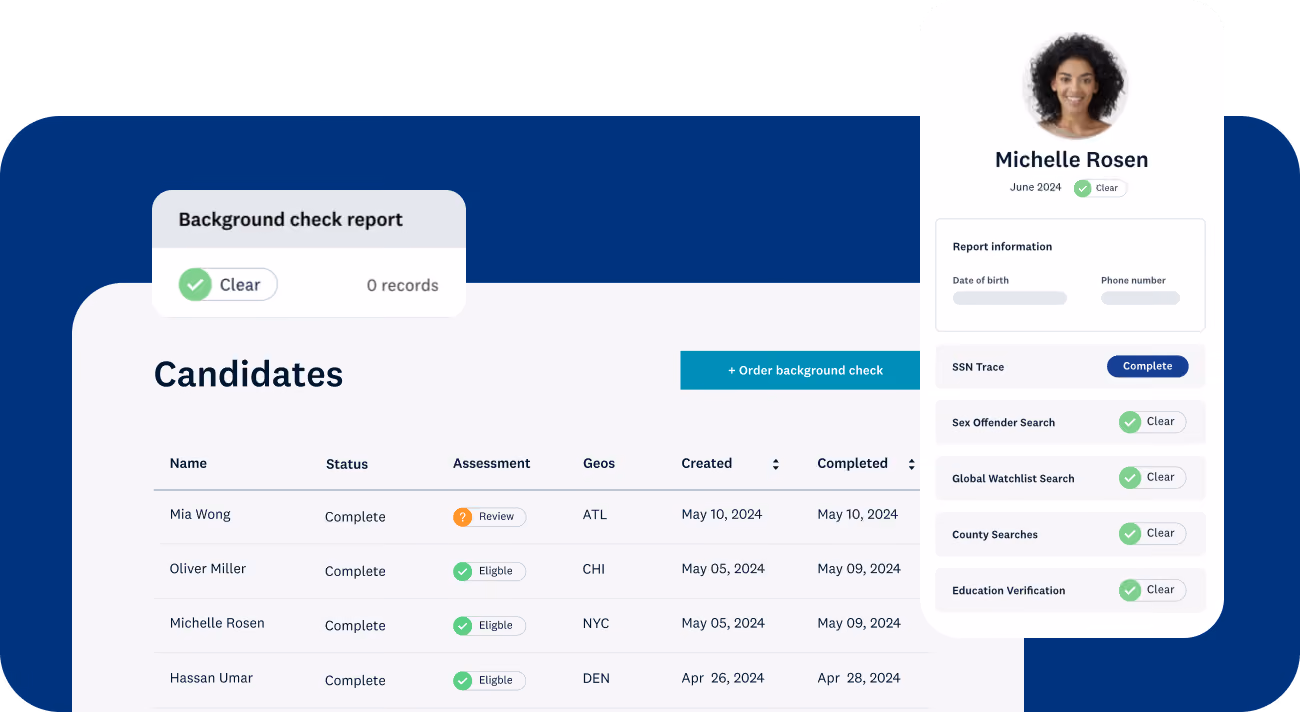Image resolution: width=1300 pixels, height=712 pixels.
Task: Click the green check in Background check report card
Action: [x=196, y=285]
